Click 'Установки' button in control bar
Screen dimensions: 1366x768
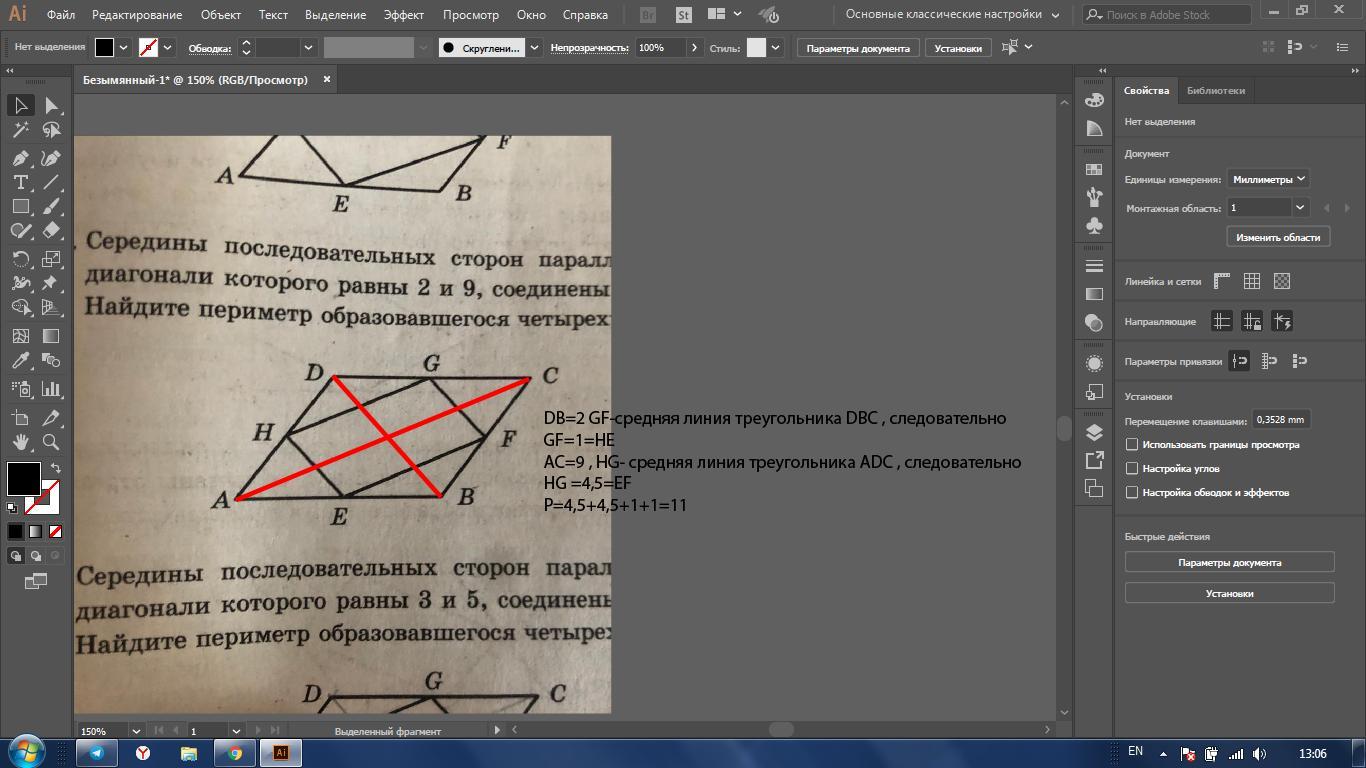click(958, 48)
